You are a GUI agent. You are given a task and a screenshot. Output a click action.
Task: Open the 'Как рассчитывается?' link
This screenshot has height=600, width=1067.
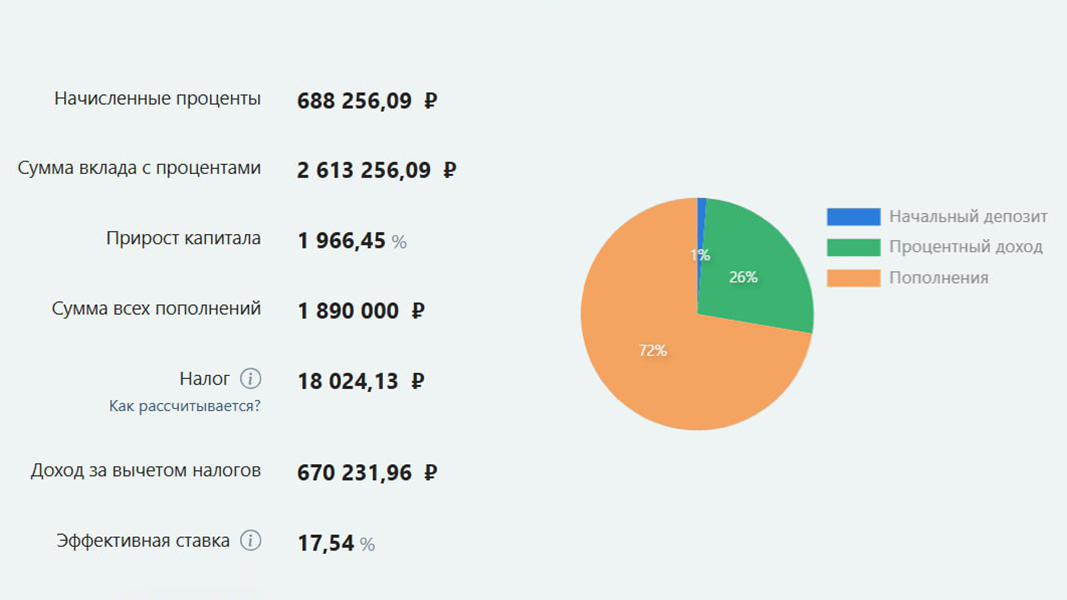coord(185,407)
